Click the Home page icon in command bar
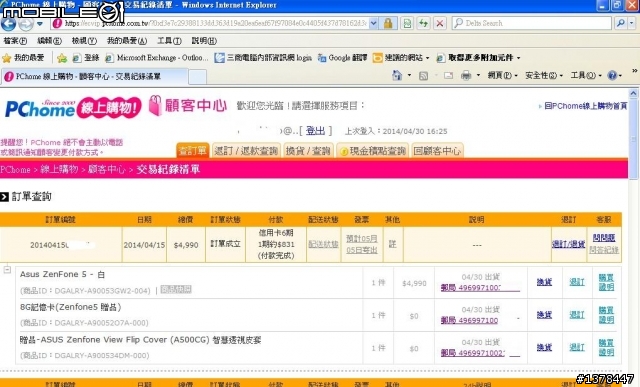Screen dimensions: 640x387 [397, 76]
